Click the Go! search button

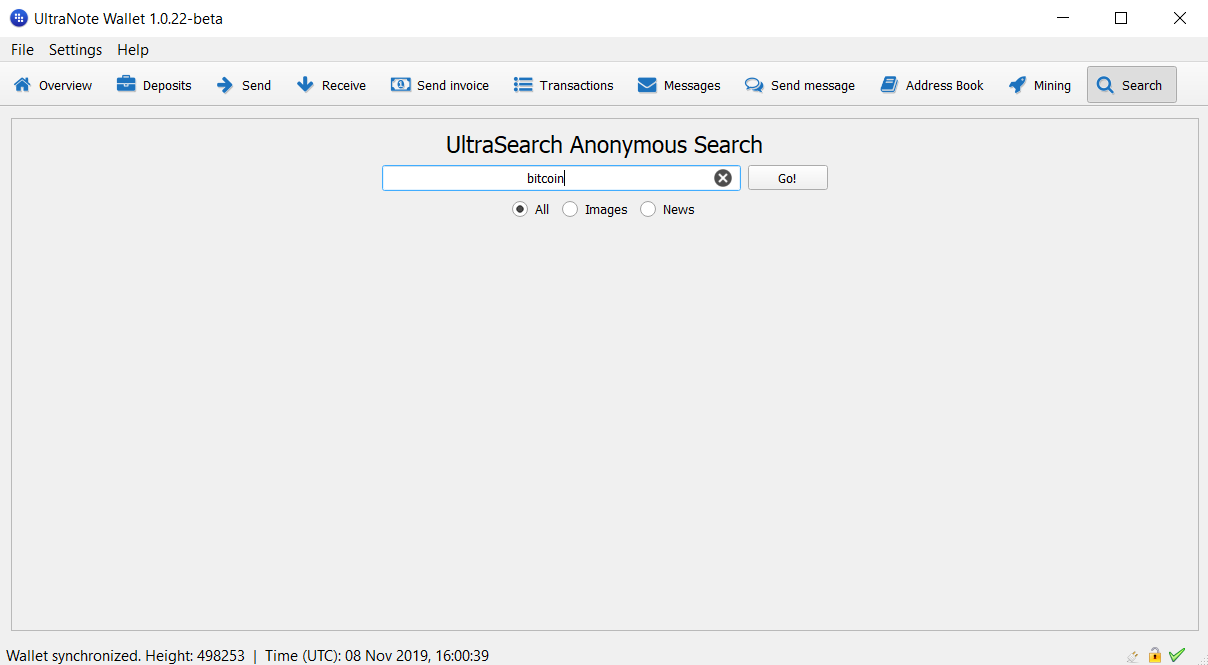[787, 178]
